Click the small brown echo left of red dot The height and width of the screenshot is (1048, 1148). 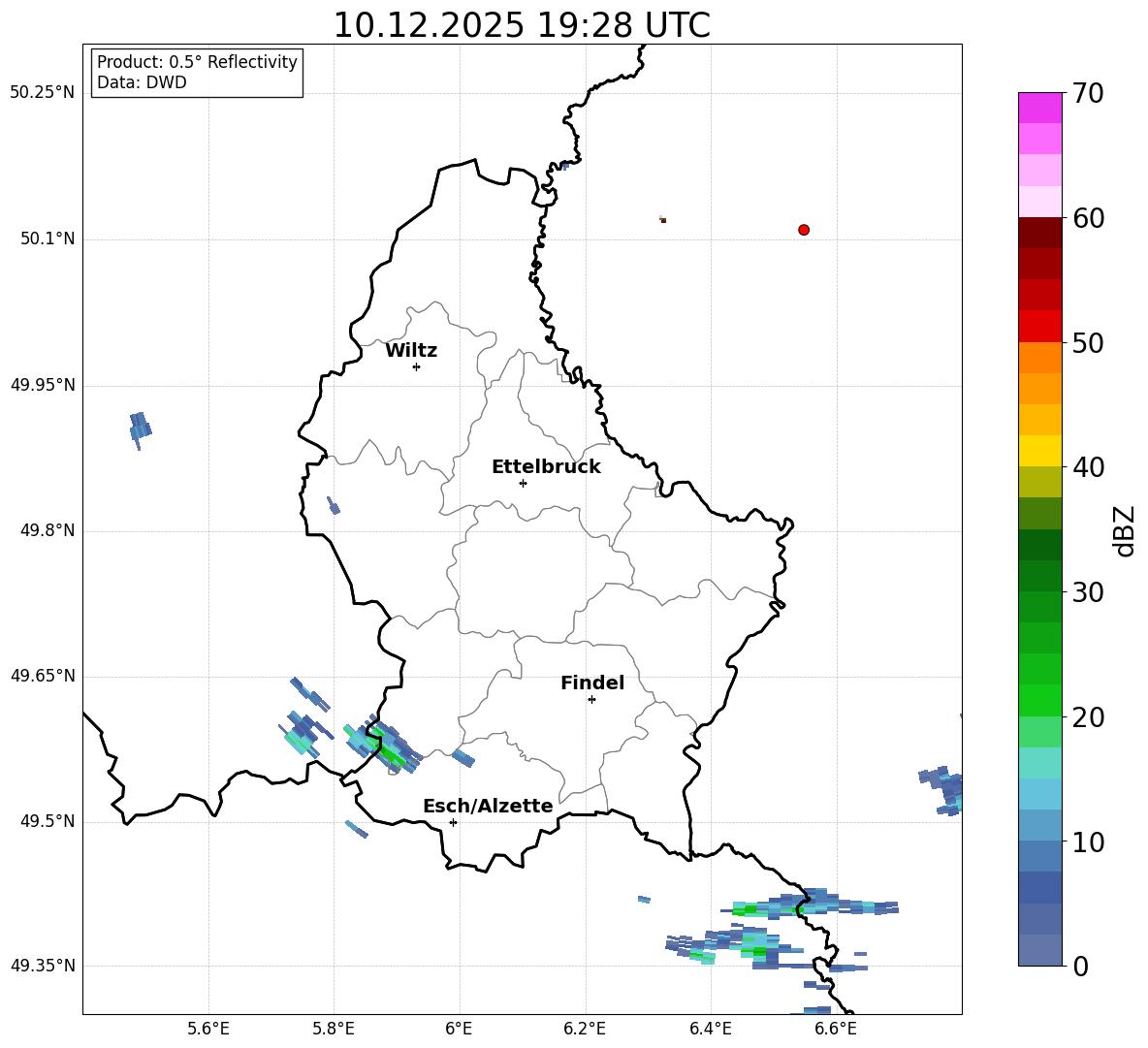click(x=662, y=219)
